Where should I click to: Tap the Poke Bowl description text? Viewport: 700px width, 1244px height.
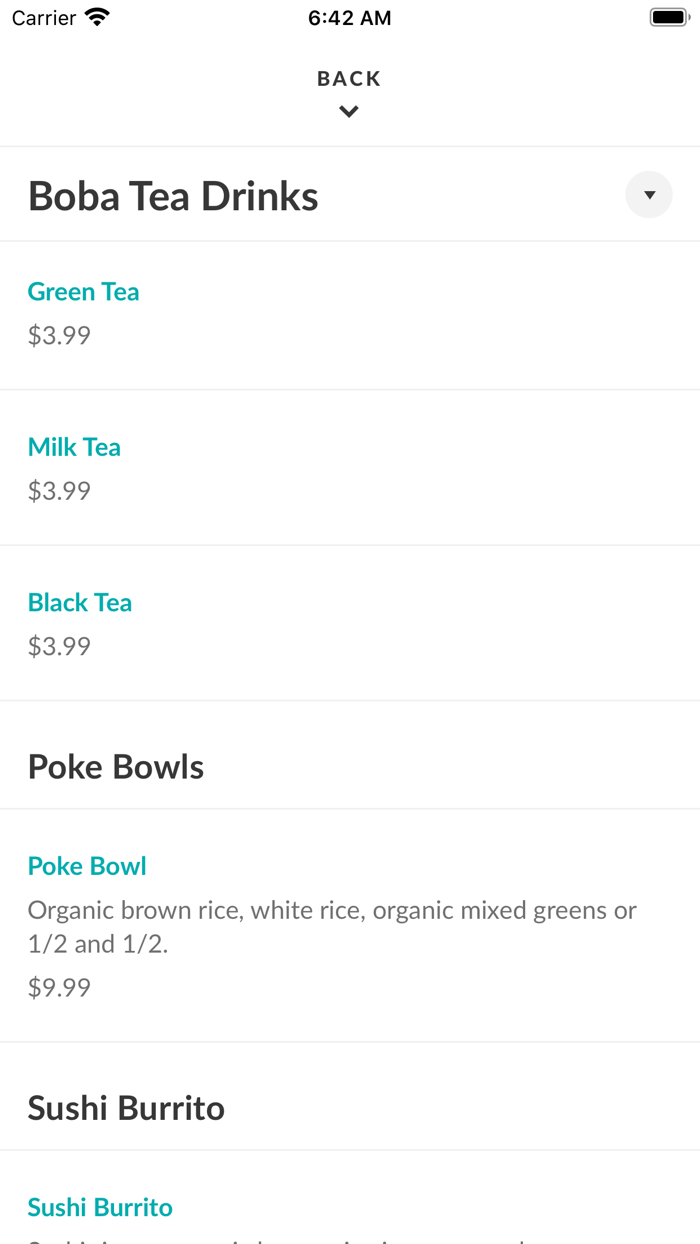point(332,926)
